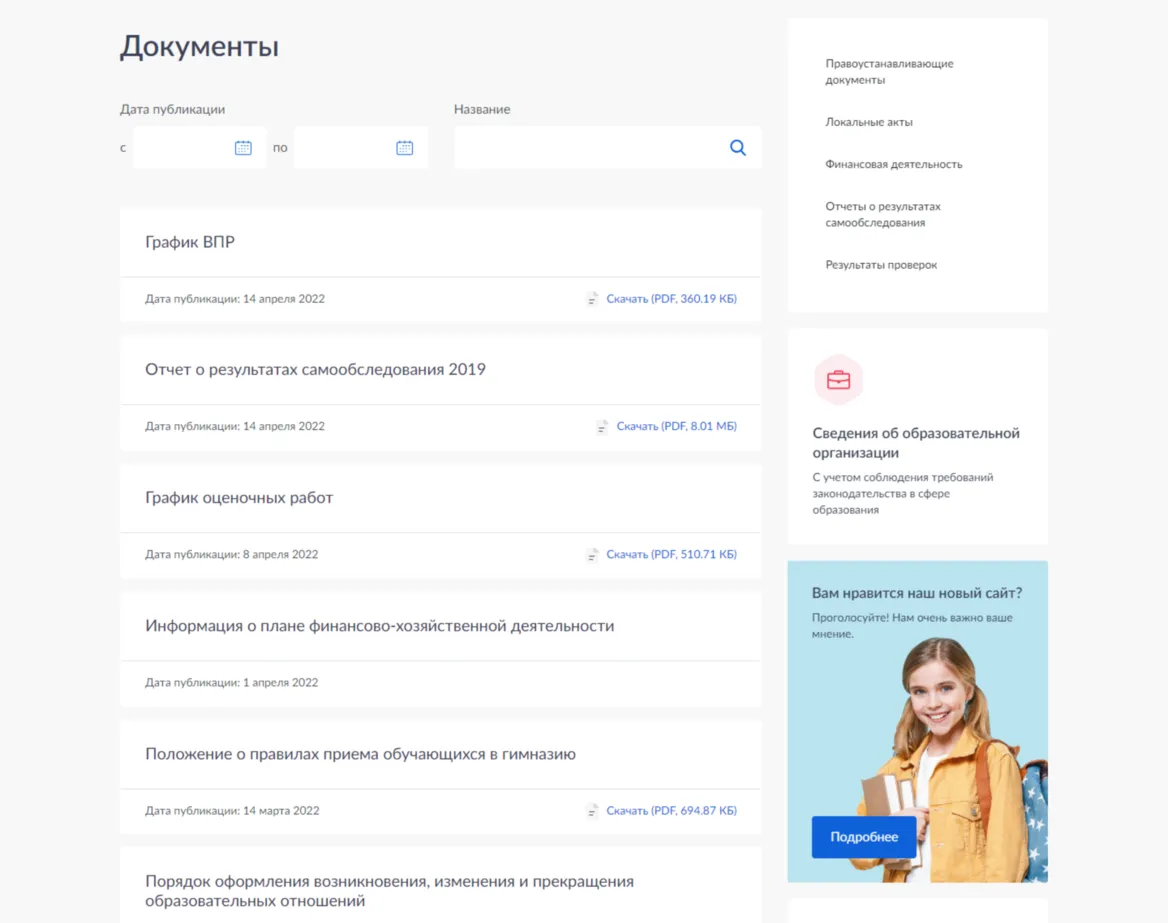1168x923 pixels.
Task: Open Локальные акты section
Action: click(x=869, y=122)
